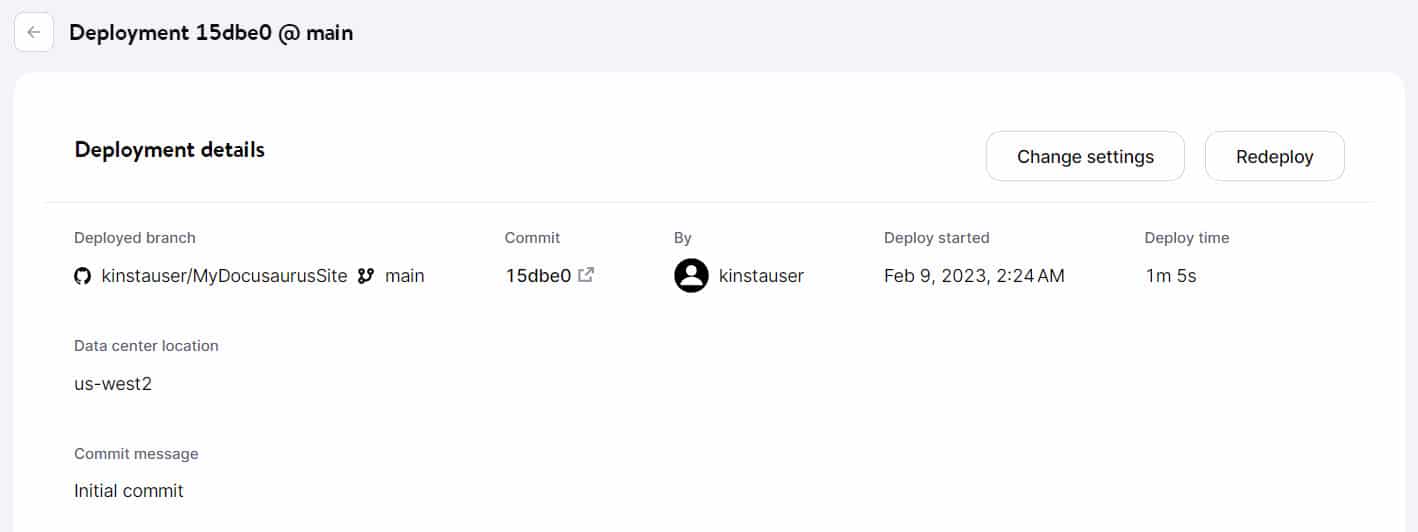The width and height of the screenshot is (1418, 532).
Task: Click the git branch icon
Action: point(366,276)
